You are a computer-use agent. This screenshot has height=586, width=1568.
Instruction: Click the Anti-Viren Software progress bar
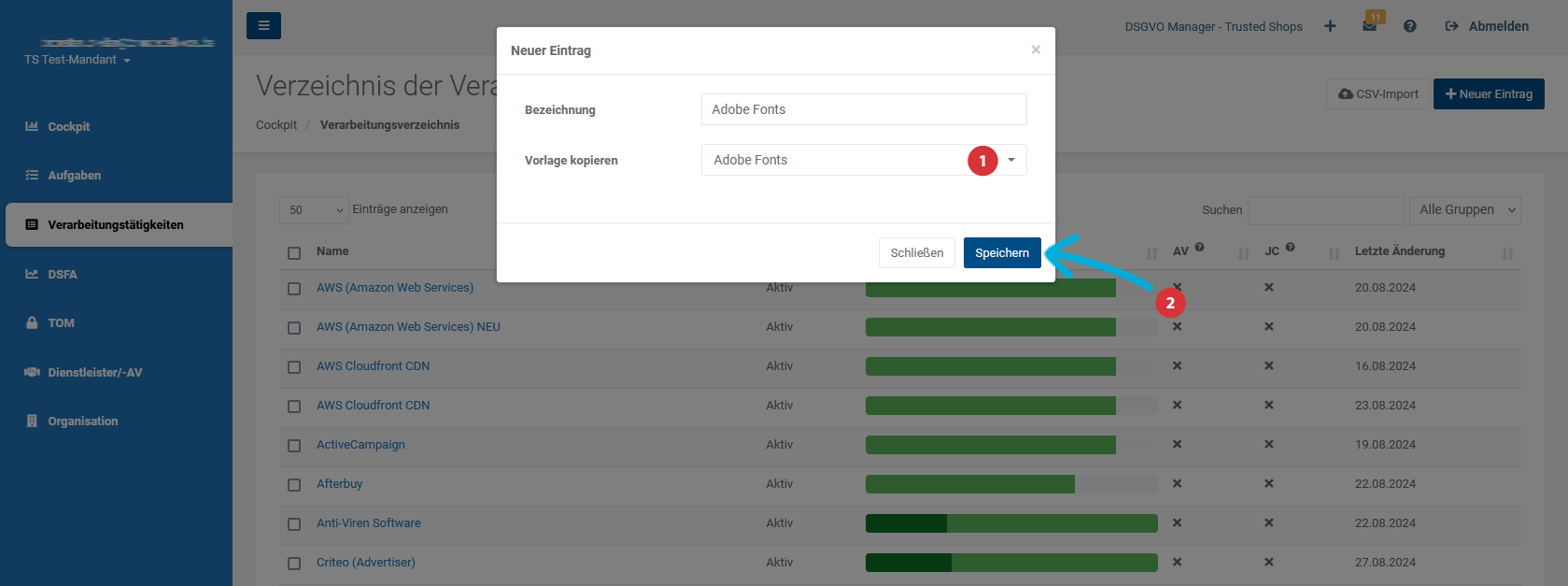pyautogui.click(x=1011, y=522)
